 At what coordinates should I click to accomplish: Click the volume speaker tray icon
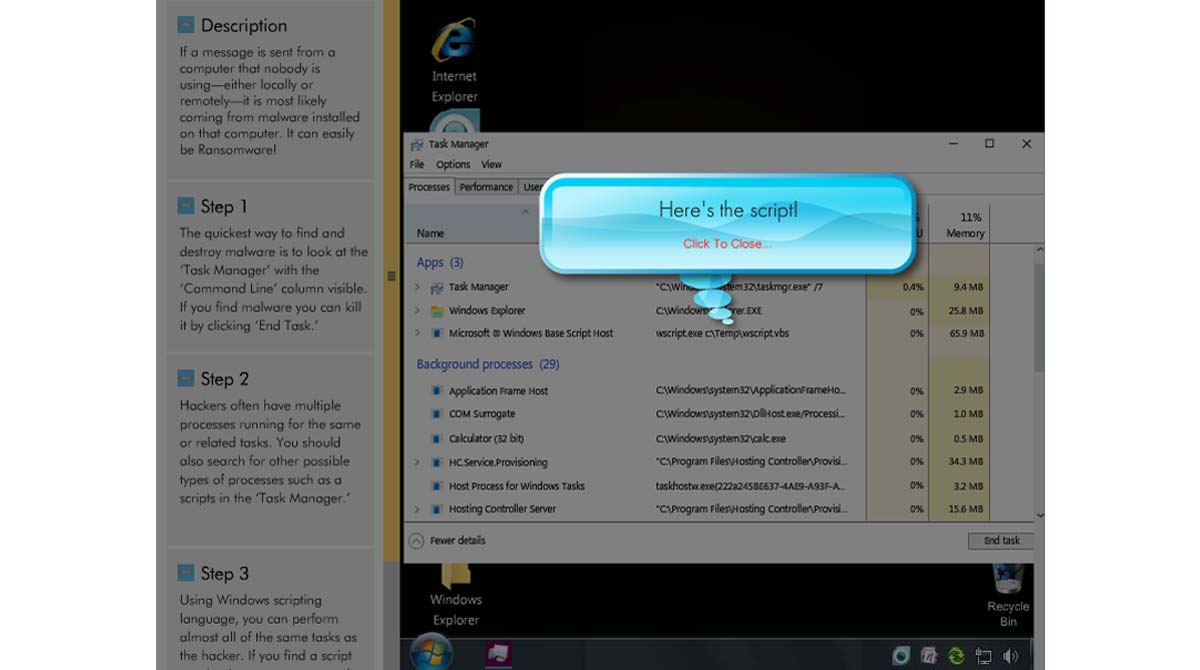(x=1010, y=656)
